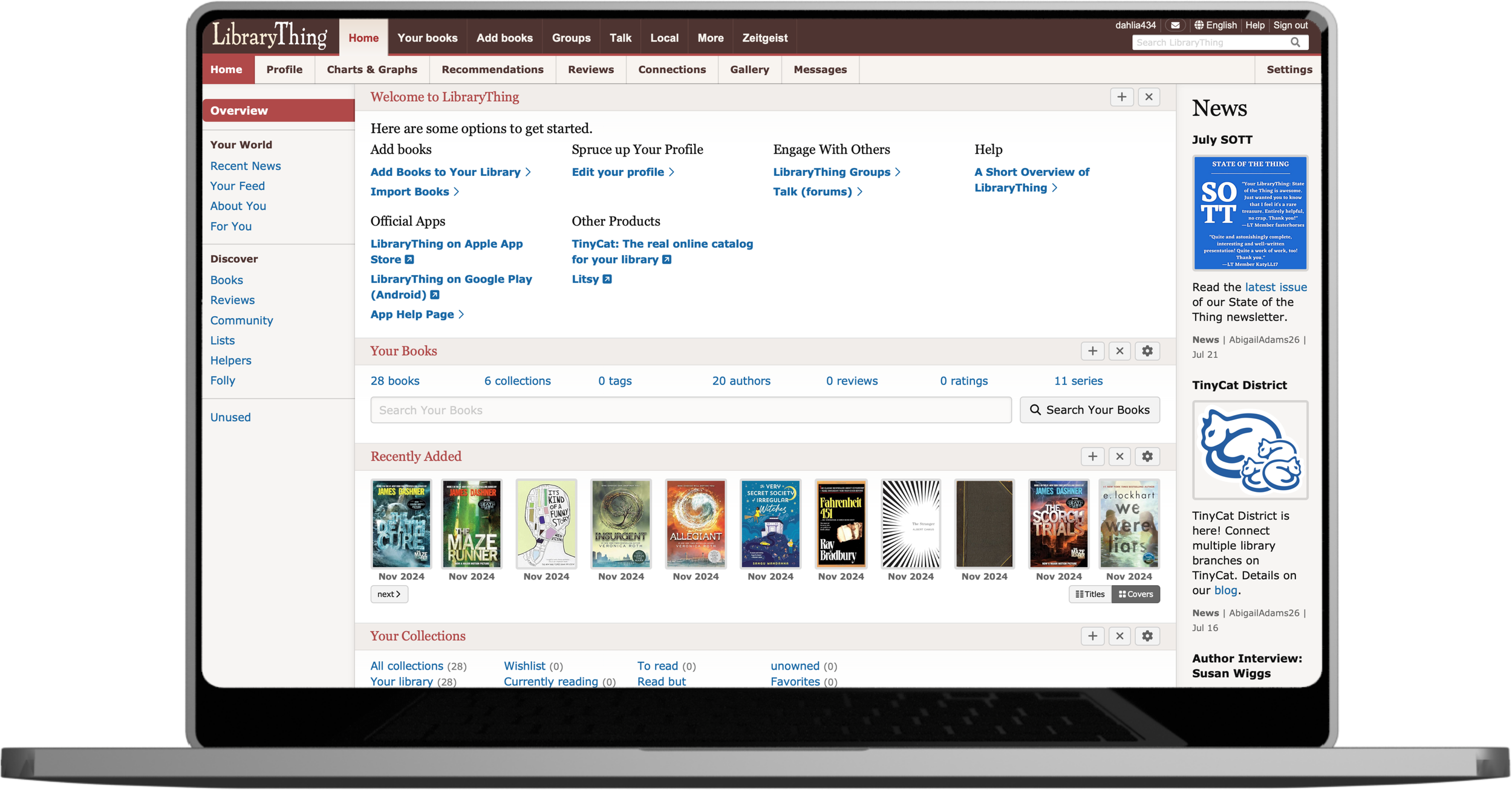Click in the Search Your Books field

pyautogui.click(x=690, y=410)
